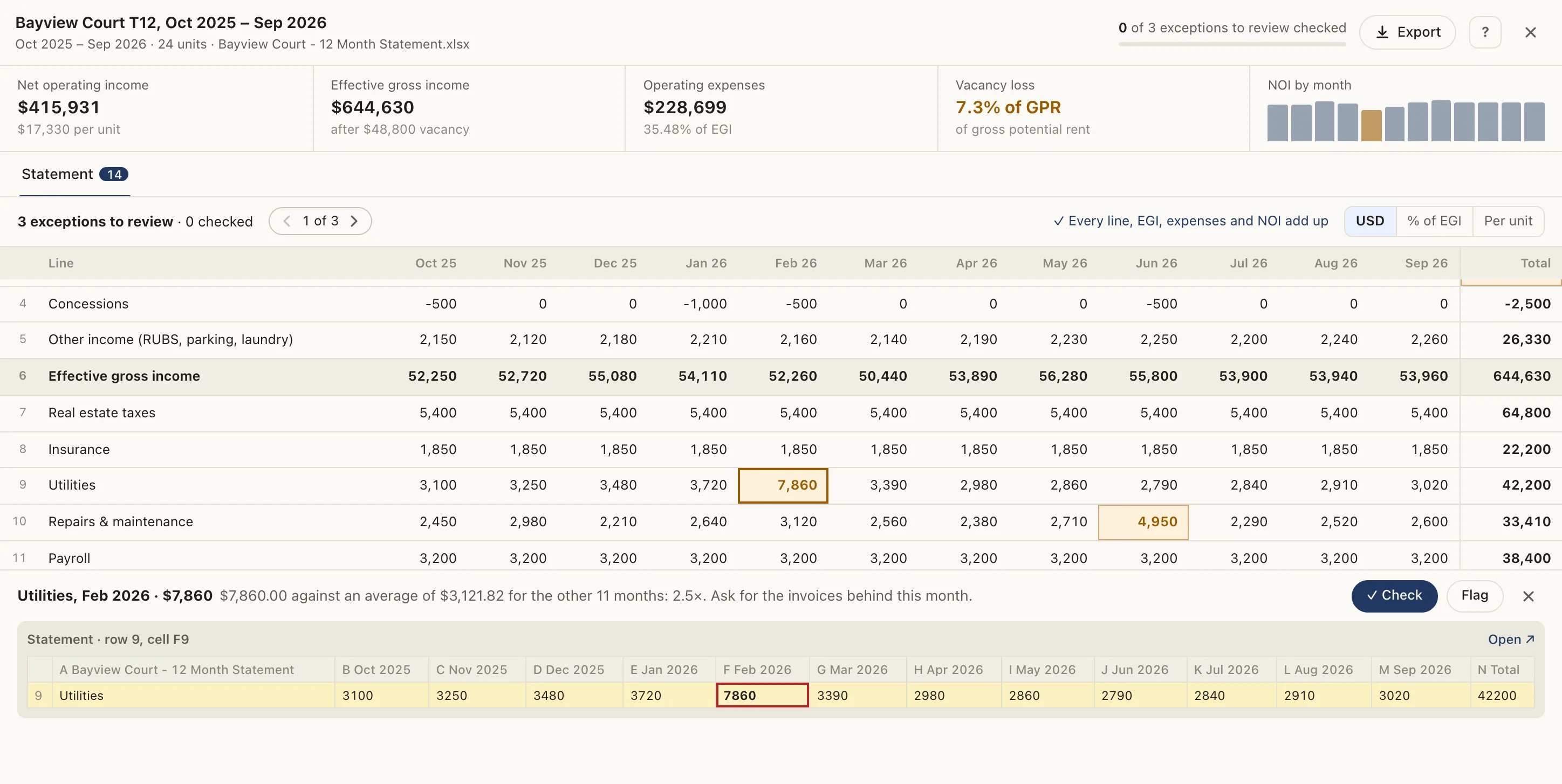Click the Line column header
The image size is (1562, 784).
pos(61,263)
